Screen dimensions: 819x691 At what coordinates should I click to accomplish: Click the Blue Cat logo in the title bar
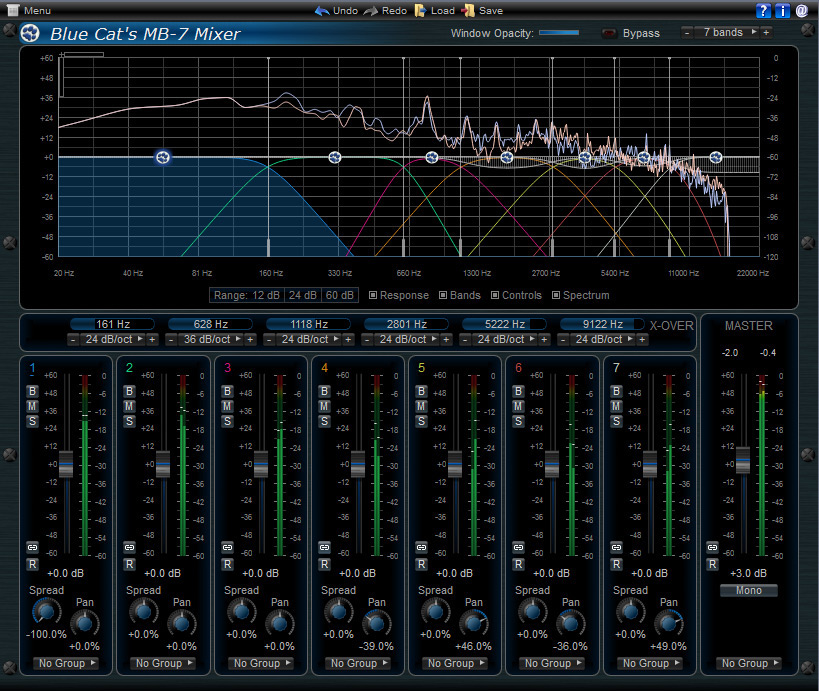pyautogui.click(x=30, y=33)
